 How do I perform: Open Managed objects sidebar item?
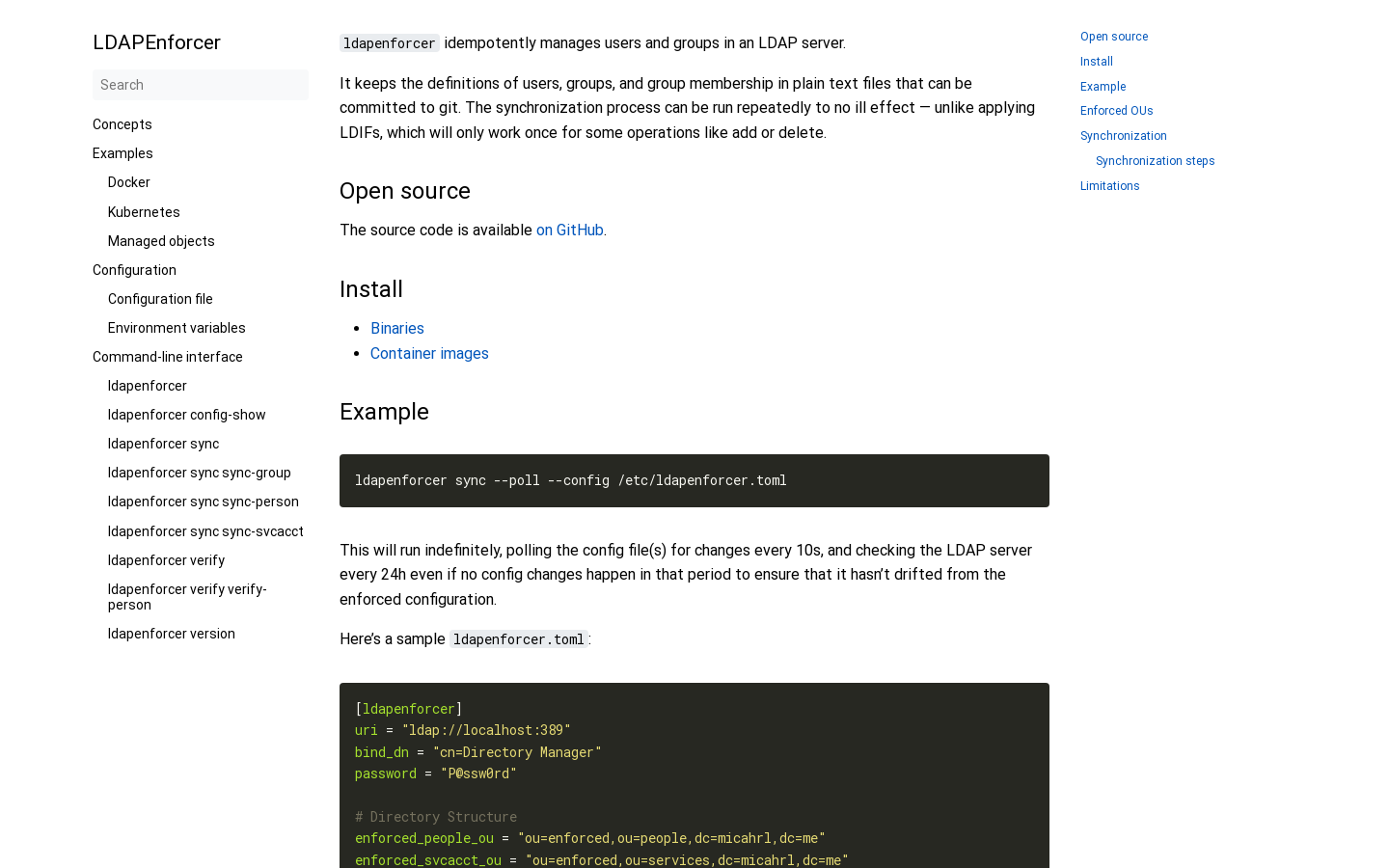pos(161,241)
